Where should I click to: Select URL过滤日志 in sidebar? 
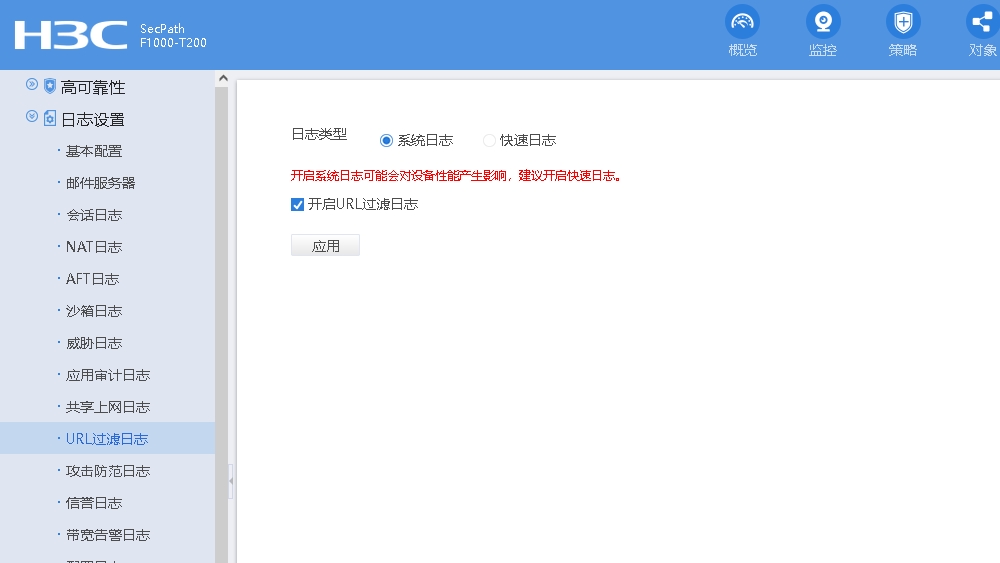coord(107,439)
